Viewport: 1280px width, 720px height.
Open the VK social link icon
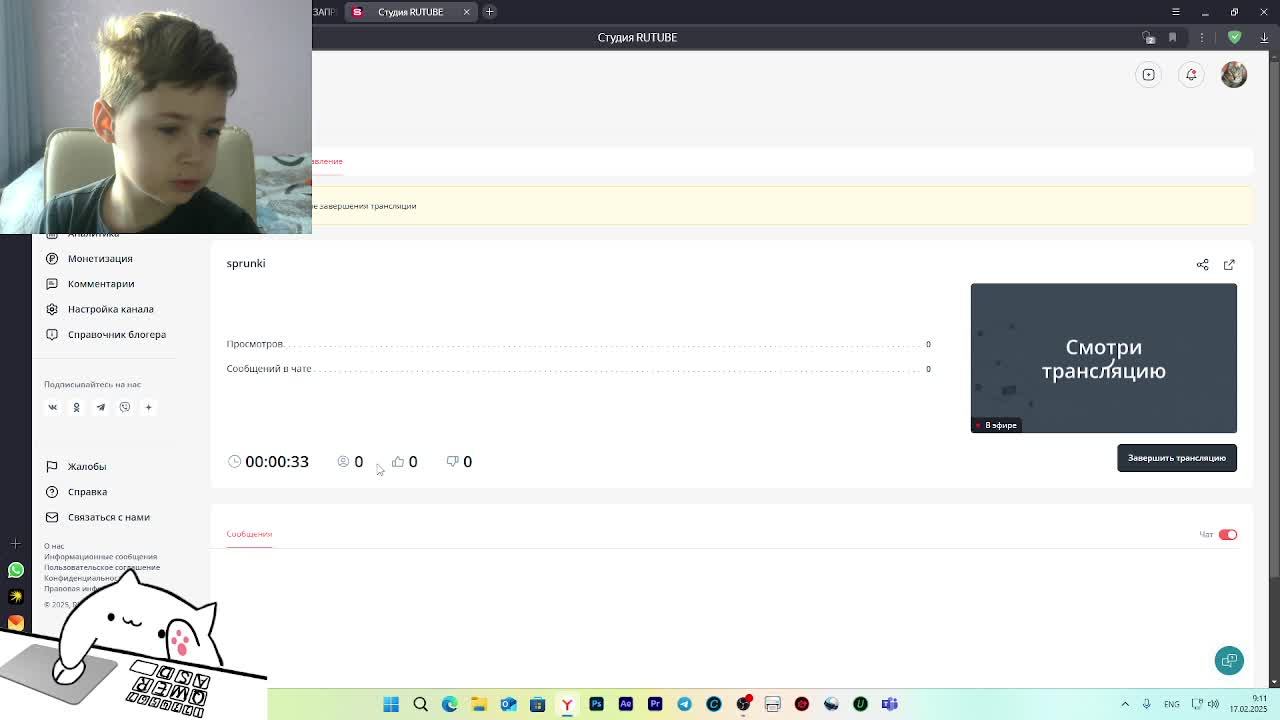tap(53, 407)
